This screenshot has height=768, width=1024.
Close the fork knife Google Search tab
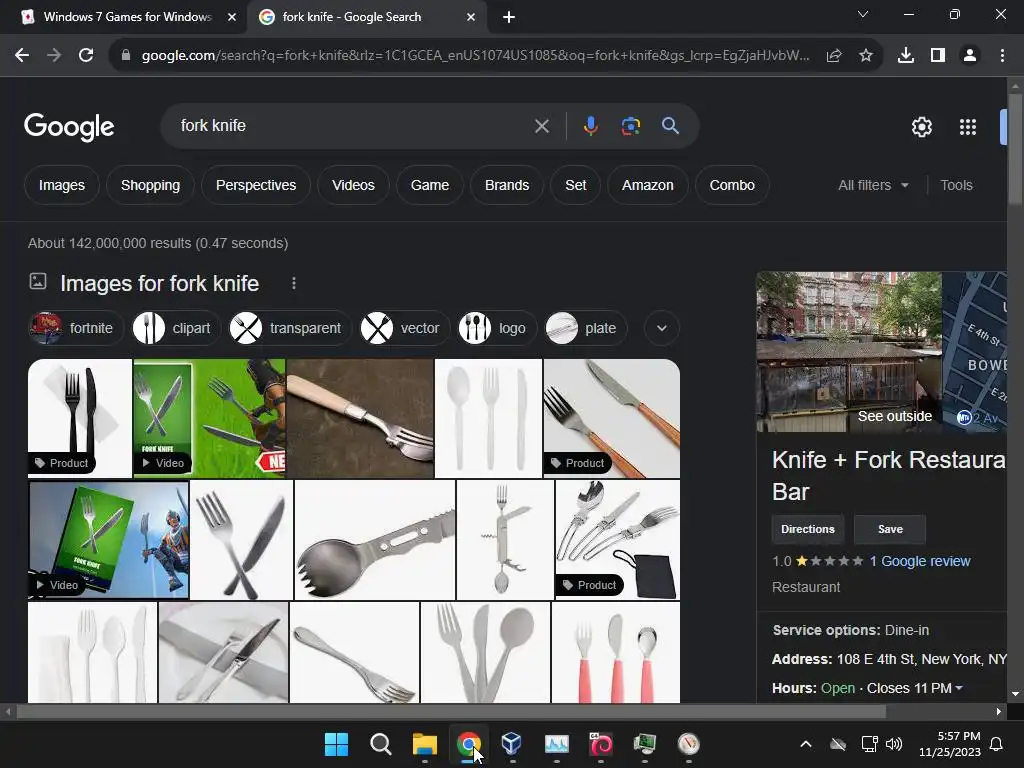pos(471,17)
